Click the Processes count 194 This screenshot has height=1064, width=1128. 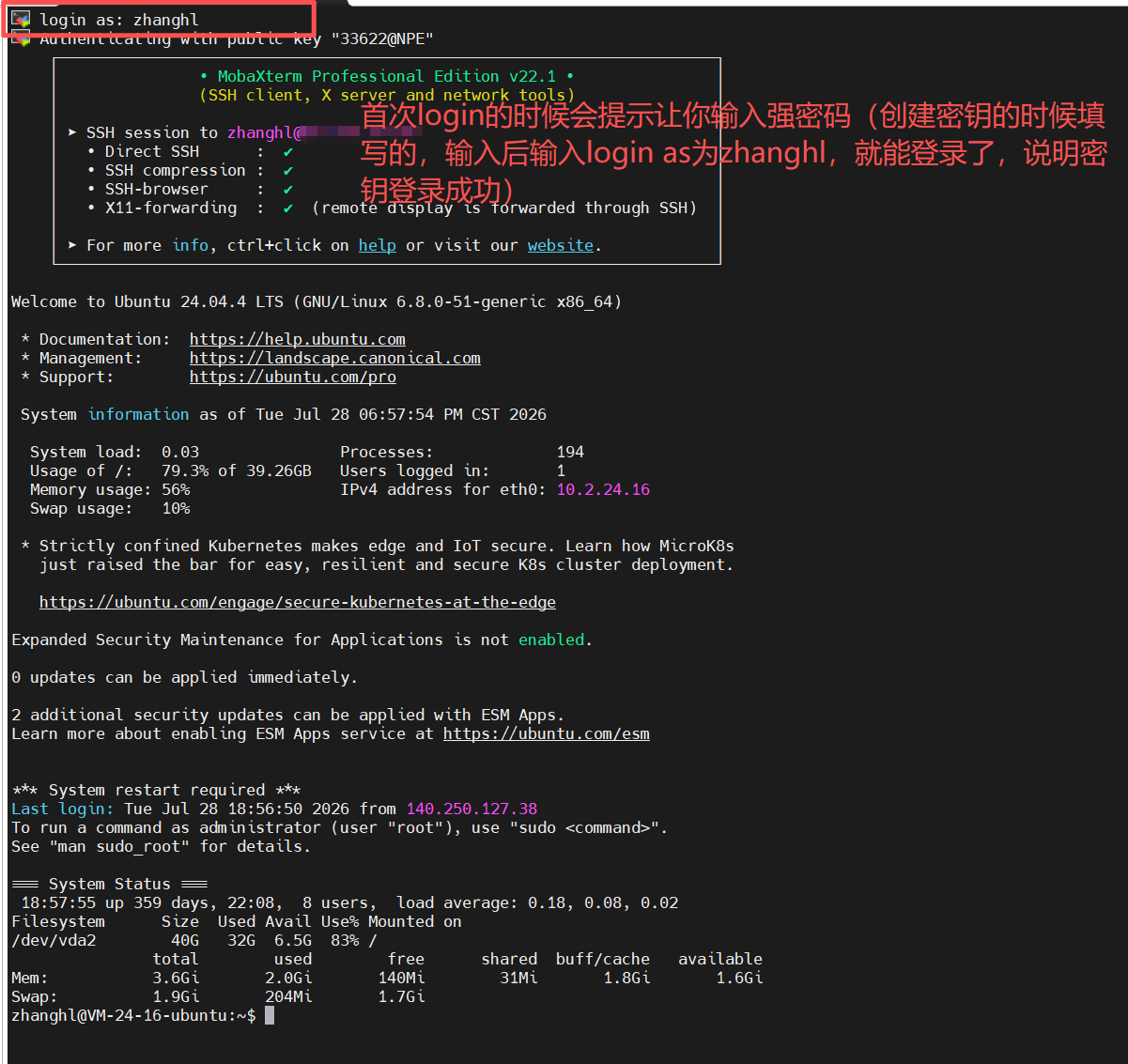[x=570, y=452]
